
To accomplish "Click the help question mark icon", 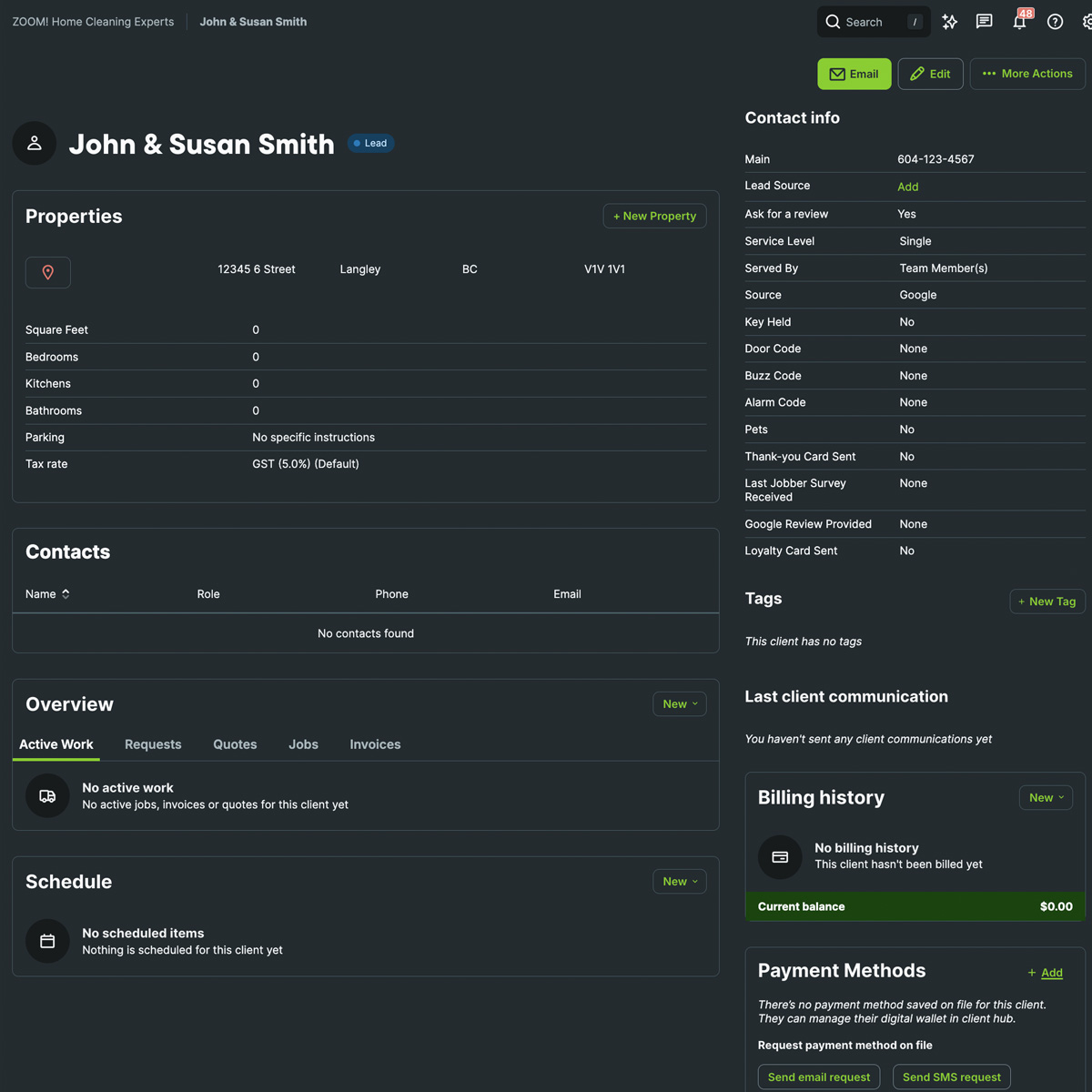I will (x=1055, y=22).
